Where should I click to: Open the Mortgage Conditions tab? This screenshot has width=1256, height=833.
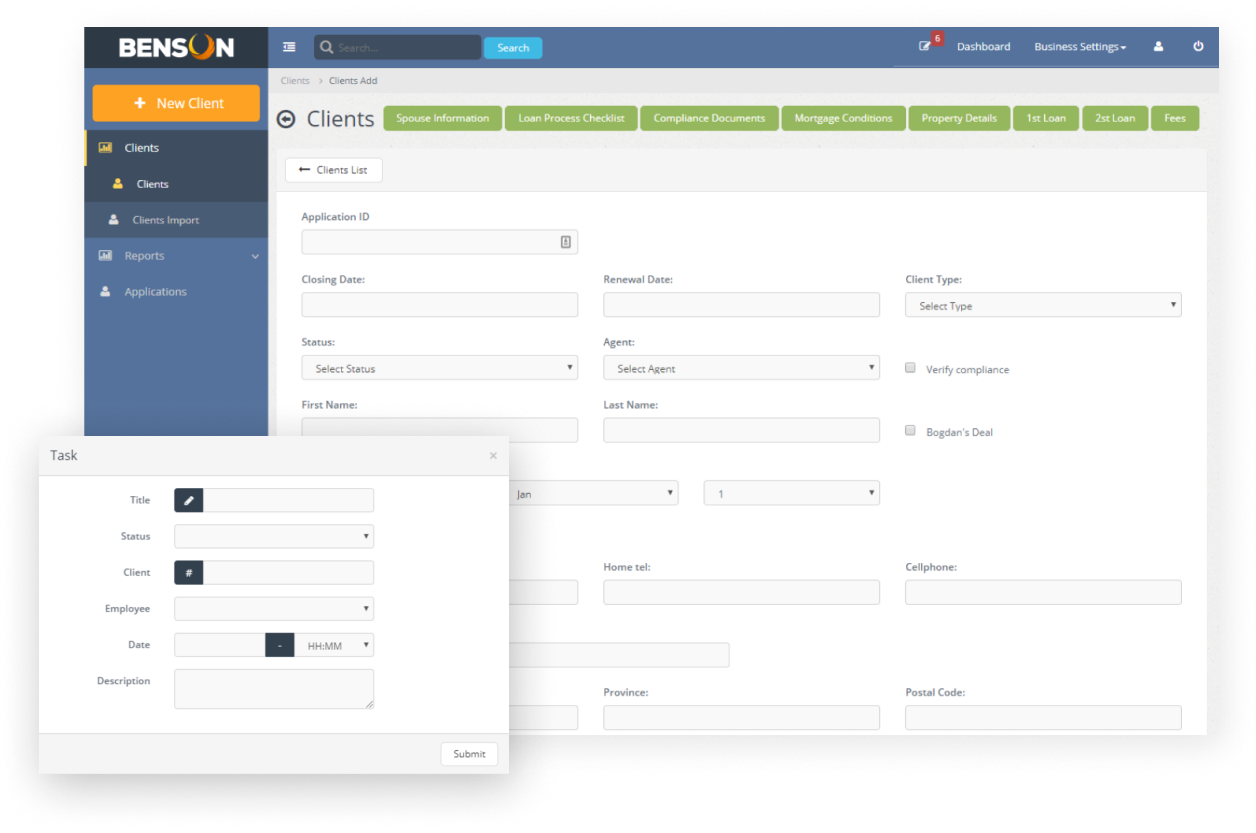coord(843,118)
